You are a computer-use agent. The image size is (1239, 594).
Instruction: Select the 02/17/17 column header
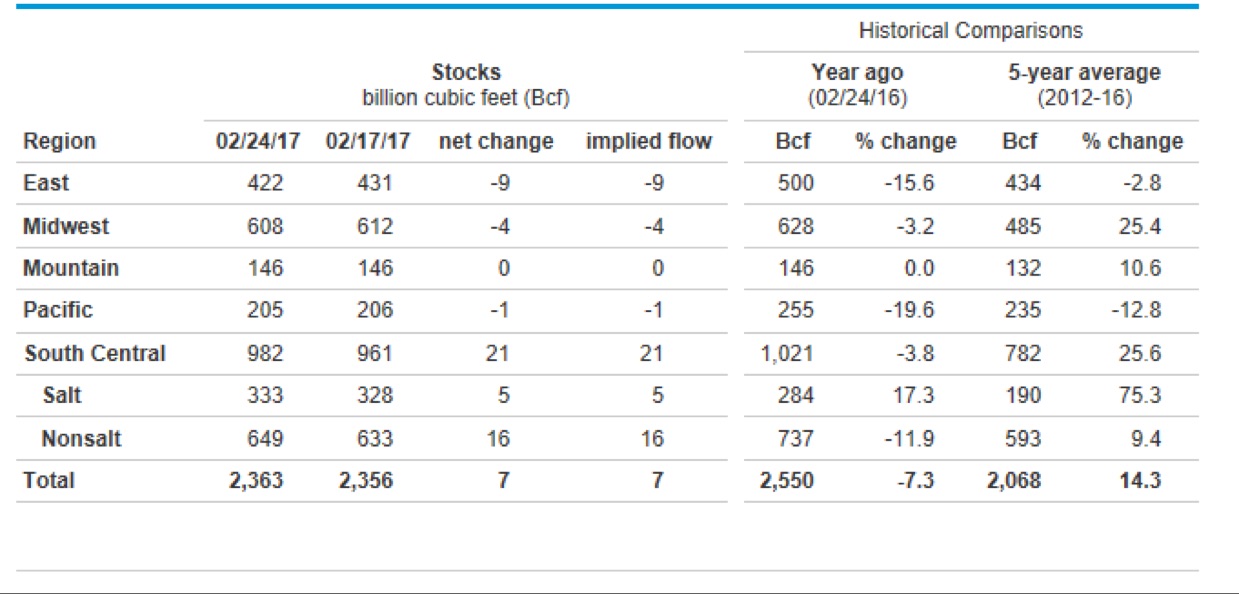click(368, 141)
